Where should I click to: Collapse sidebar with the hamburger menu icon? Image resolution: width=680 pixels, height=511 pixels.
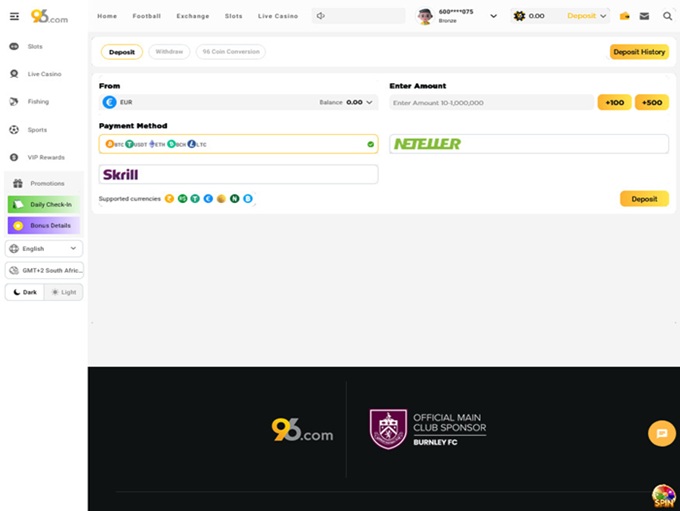(14, 16)
